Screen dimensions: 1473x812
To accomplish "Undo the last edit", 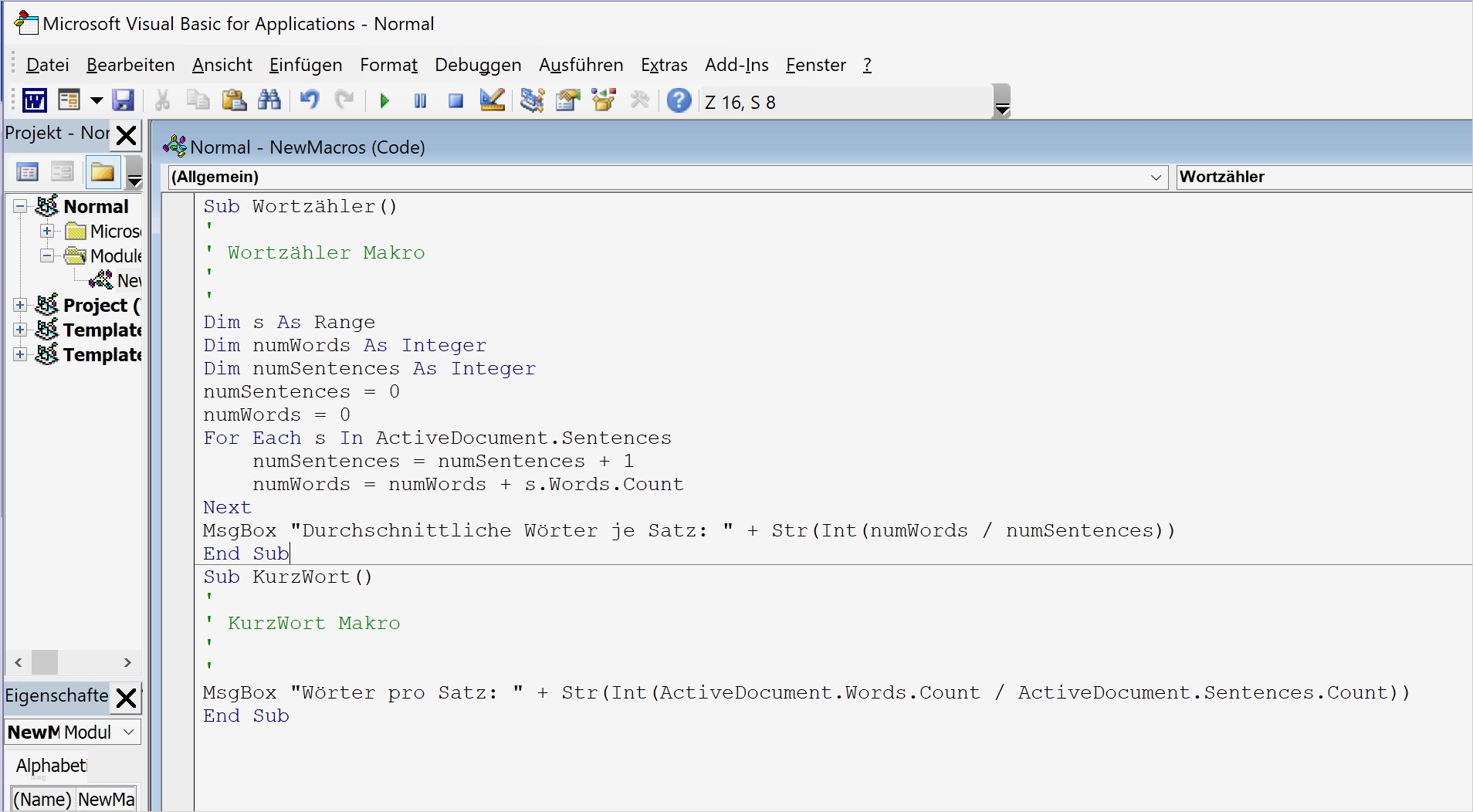I will (x=310, y=101).
